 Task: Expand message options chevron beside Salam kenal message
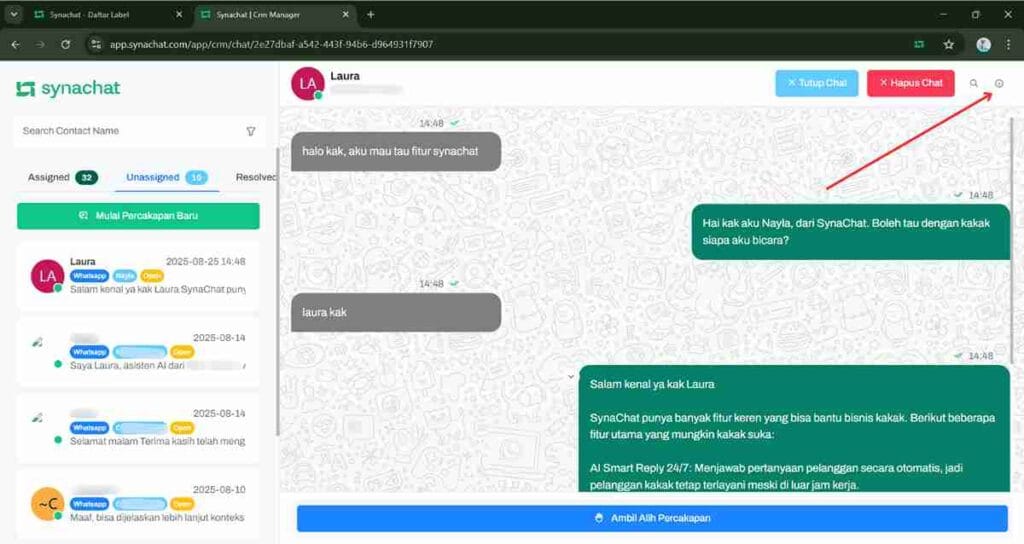tap(571, 377)
